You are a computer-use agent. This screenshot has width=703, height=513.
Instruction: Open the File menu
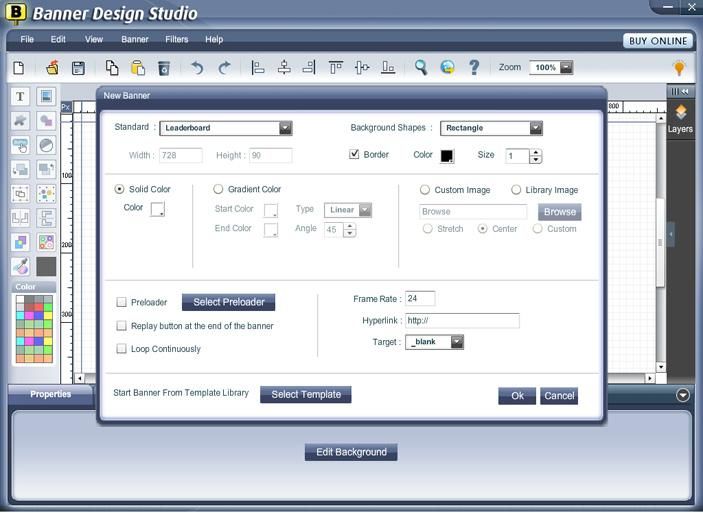pyautogui.click(x=27, y=39)
